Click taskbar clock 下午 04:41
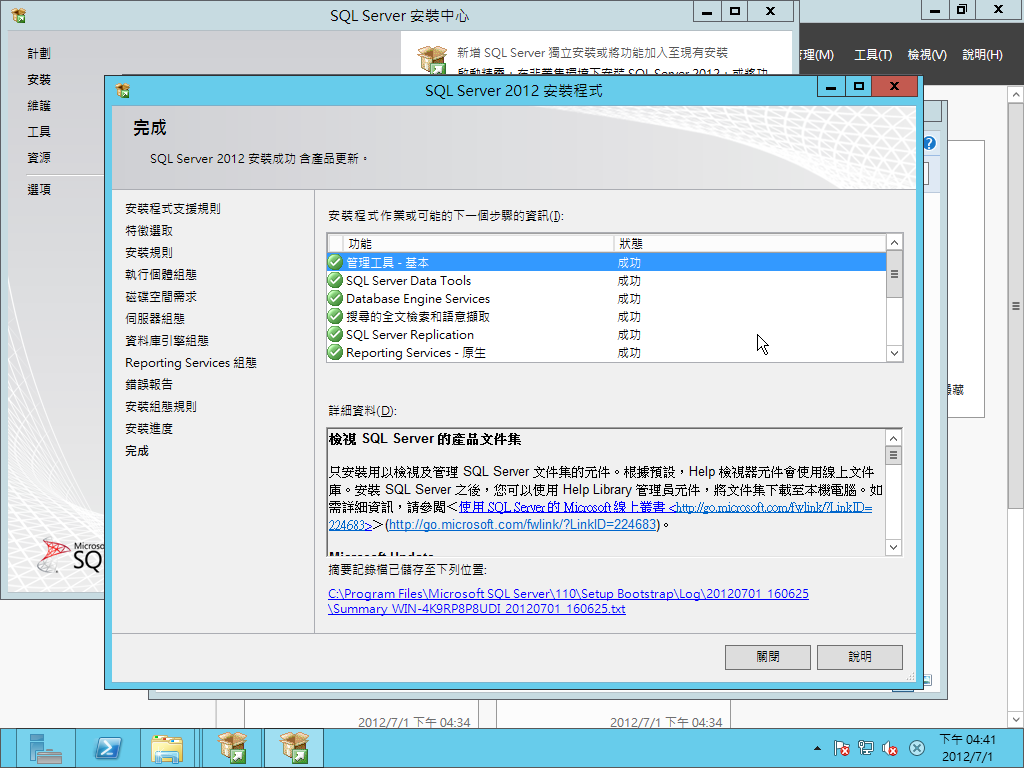The image size is (1024, 768). coord(968,748)
